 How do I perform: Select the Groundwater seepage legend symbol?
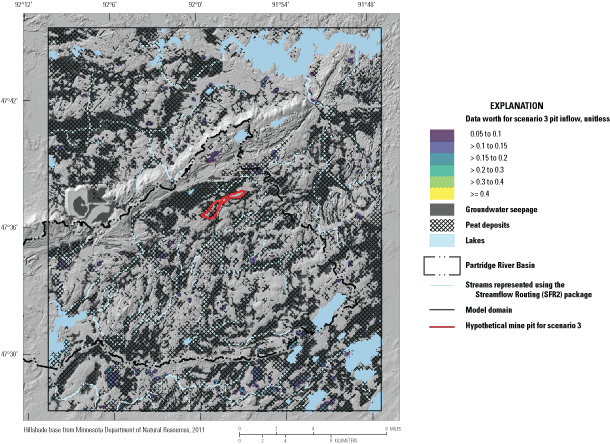(441, 208)
